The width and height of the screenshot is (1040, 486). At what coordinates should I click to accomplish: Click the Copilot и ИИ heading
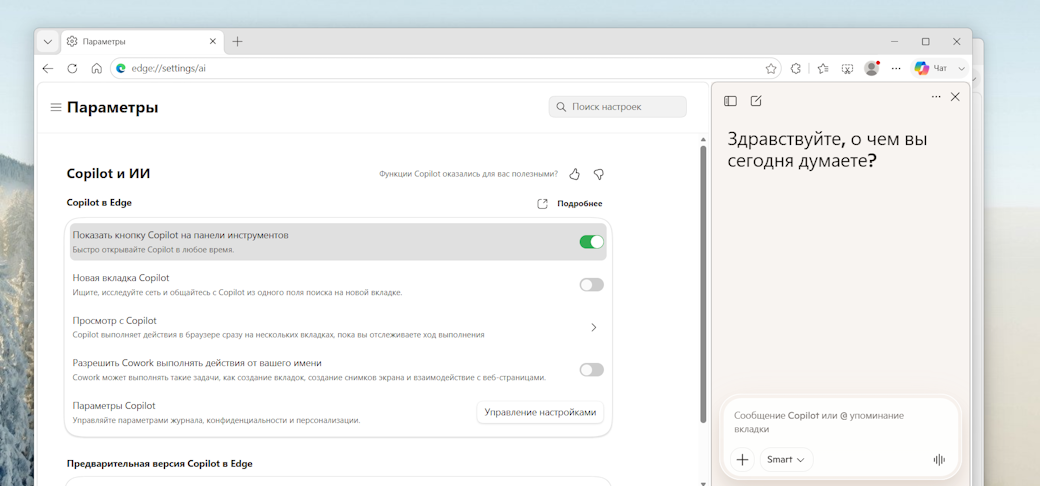point(108,174)
